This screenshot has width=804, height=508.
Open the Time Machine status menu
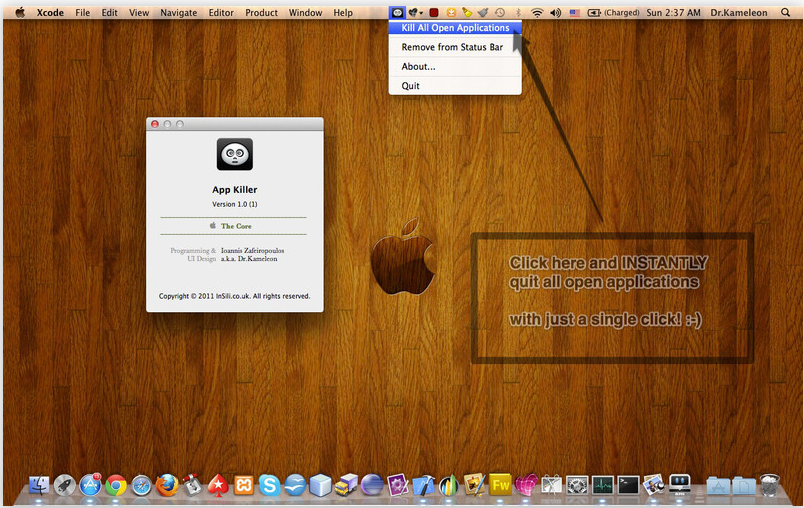(500, 13)
